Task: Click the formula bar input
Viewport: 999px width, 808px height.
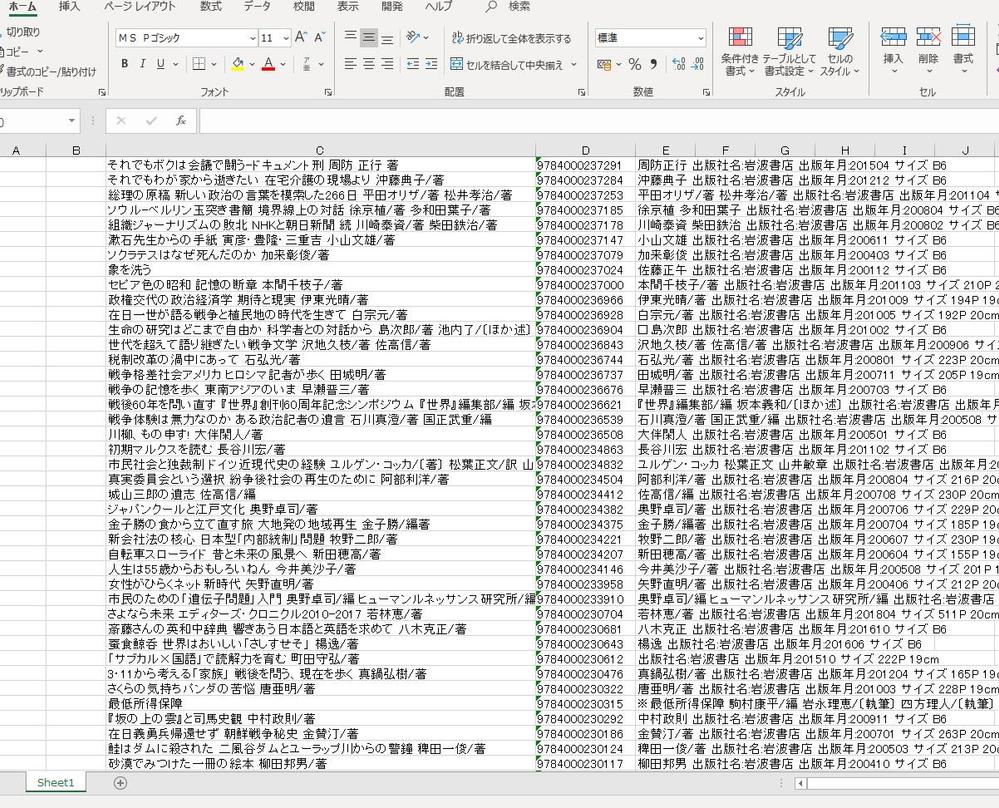Action: pyautogui.click(x=599, y=120)
